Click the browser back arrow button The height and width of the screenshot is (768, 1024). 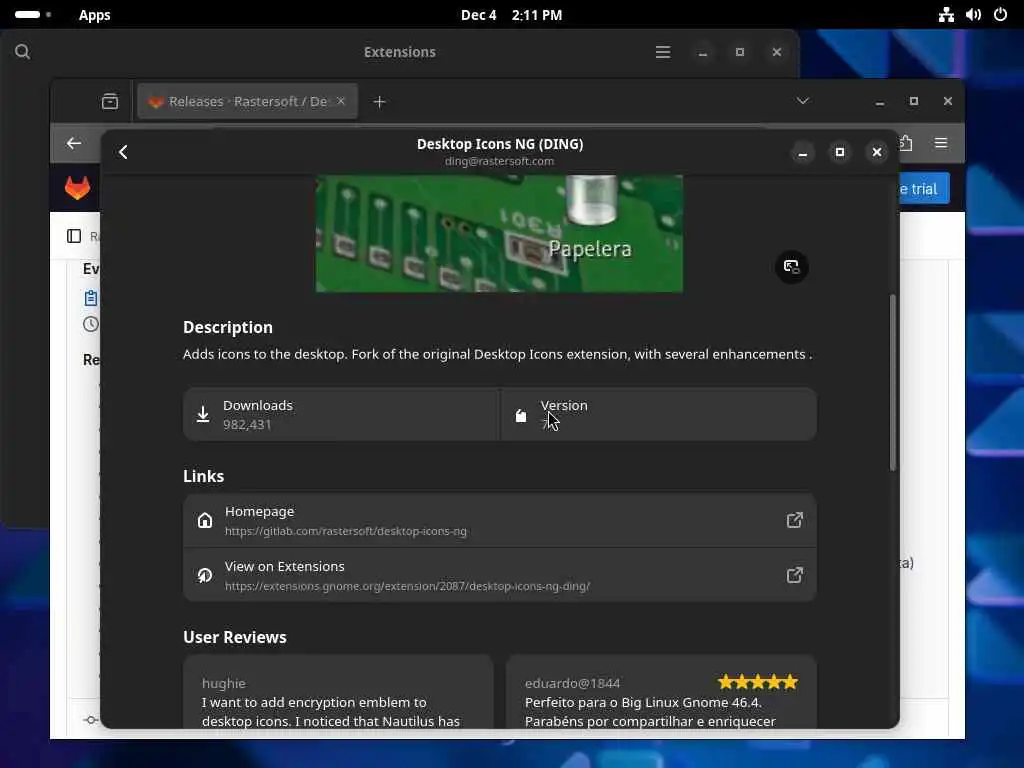coord(74,143)
